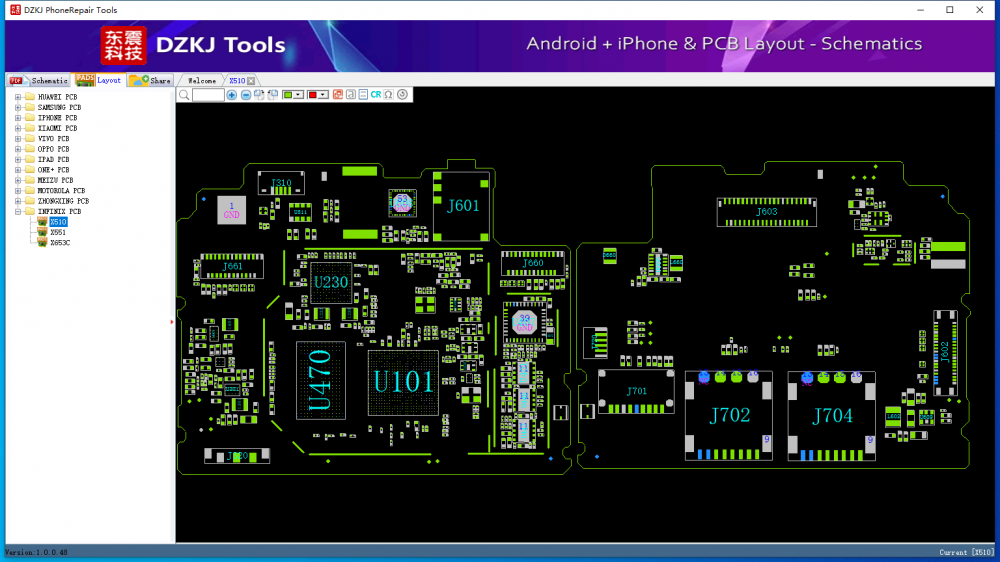1000x562 pixels.
Task: Click the cyan CR toolbar icon
Action: click(376, 95)
